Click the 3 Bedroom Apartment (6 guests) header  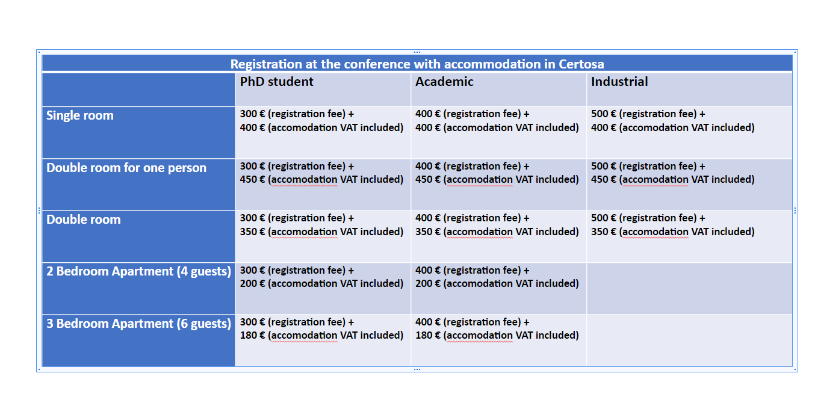pos(138,340)
